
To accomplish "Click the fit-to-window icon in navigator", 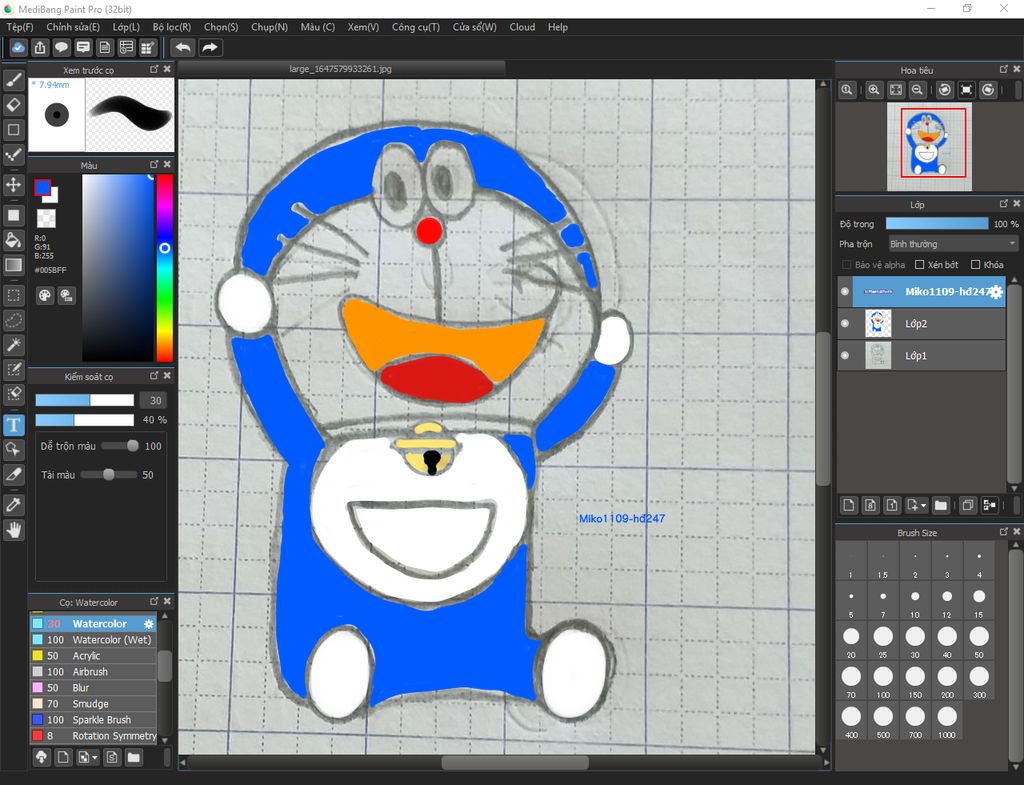I will pyautogui.click(x=896, y=90).
